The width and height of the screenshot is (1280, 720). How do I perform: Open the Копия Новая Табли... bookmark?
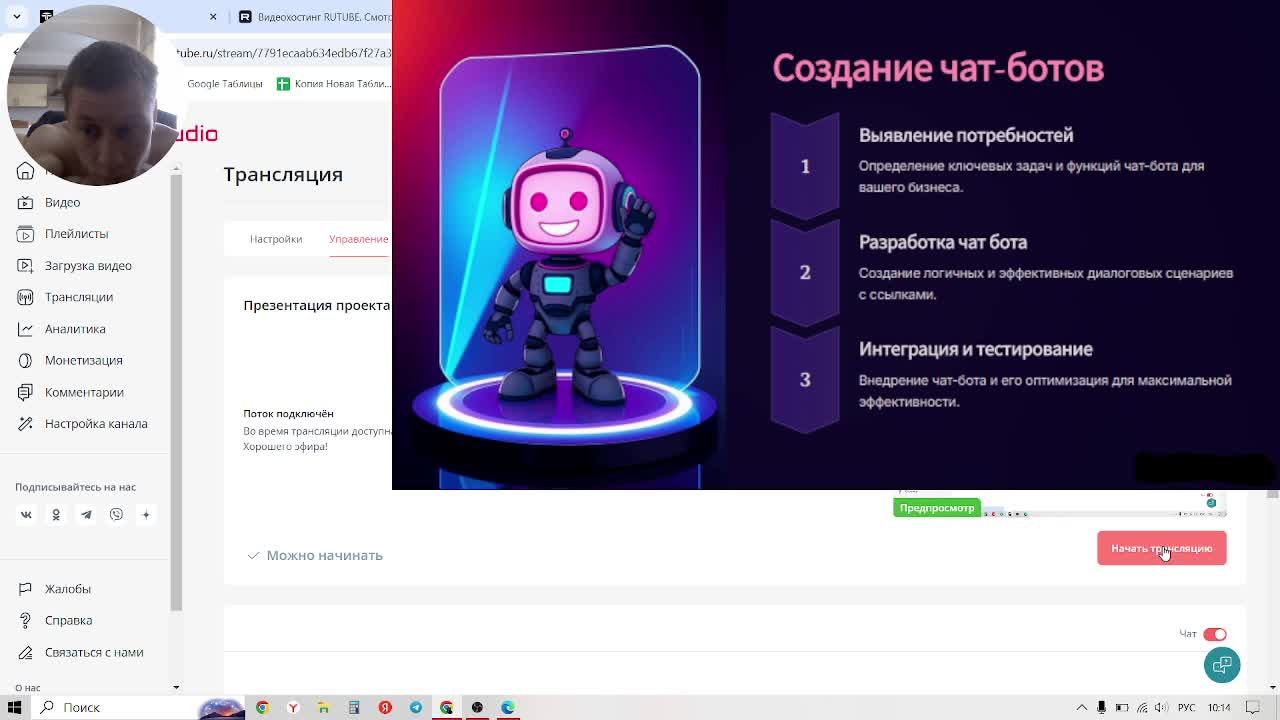click(333, 83)
